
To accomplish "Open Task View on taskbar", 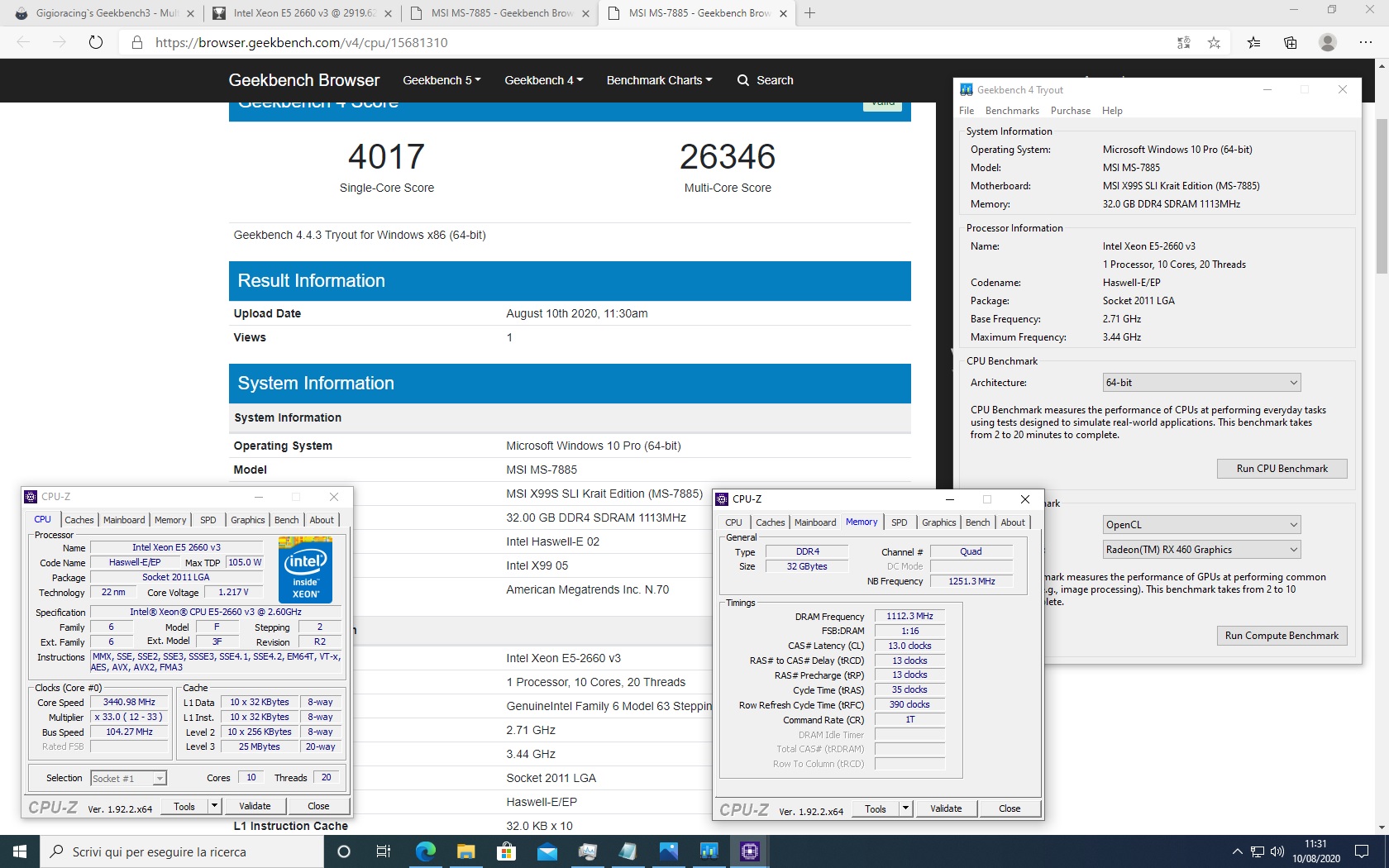I will point(384,851).
